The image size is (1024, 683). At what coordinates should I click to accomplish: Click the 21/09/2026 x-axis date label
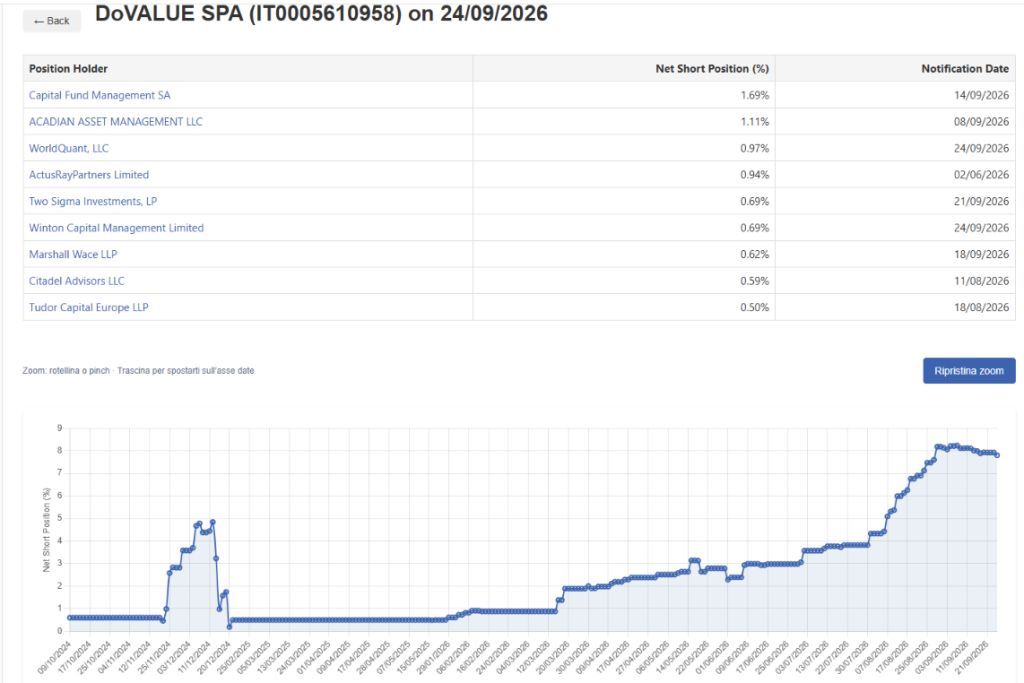pyautogui.click(x=972, y=657)
